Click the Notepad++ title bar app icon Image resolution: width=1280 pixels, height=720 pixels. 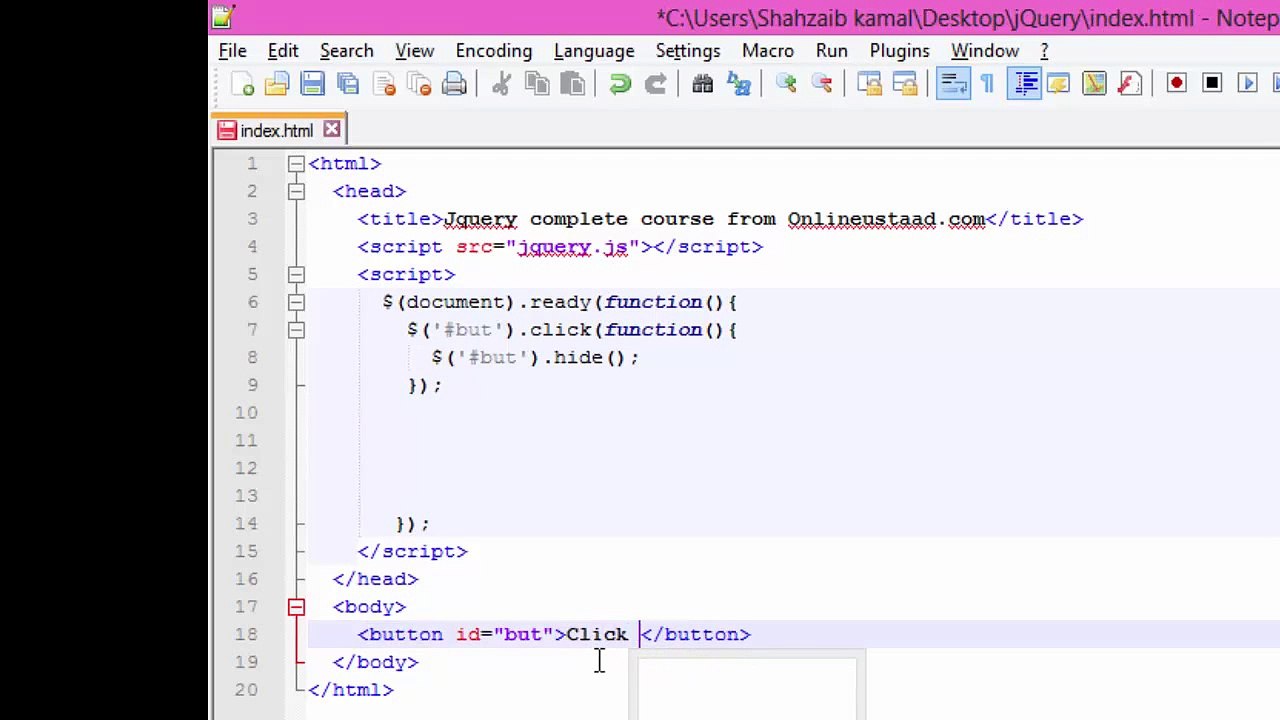pos(224,16)
